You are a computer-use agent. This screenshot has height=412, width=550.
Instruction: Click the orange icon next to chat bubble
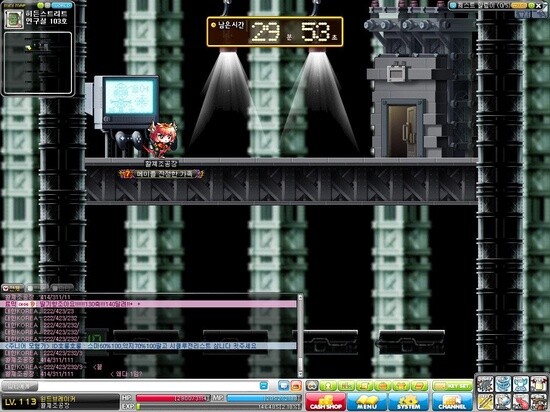(296, 386)
